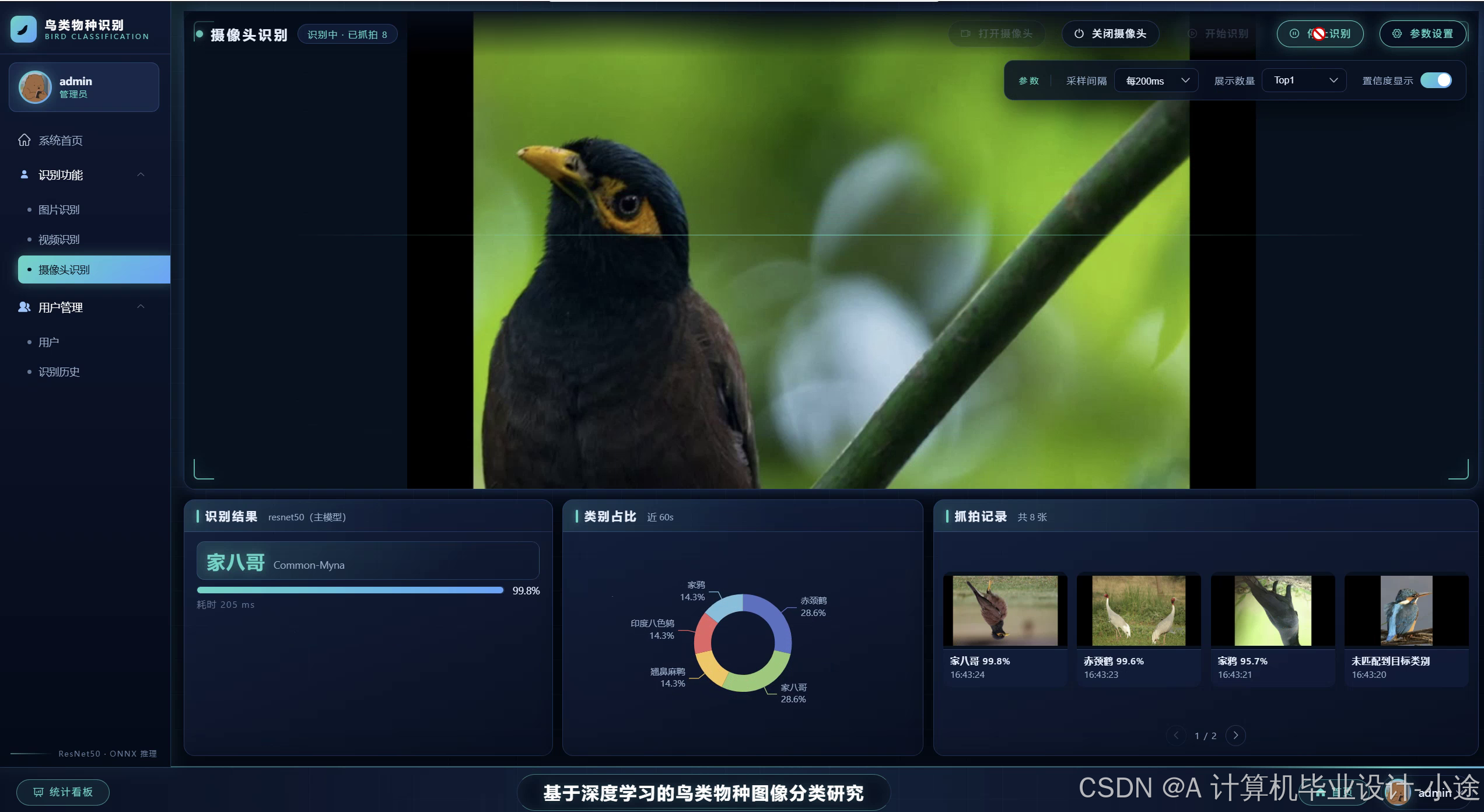Click the person icon beside 识别功能
This screenshot has height=812, width=1484.
pyautogui.click(x=24, y=174)
